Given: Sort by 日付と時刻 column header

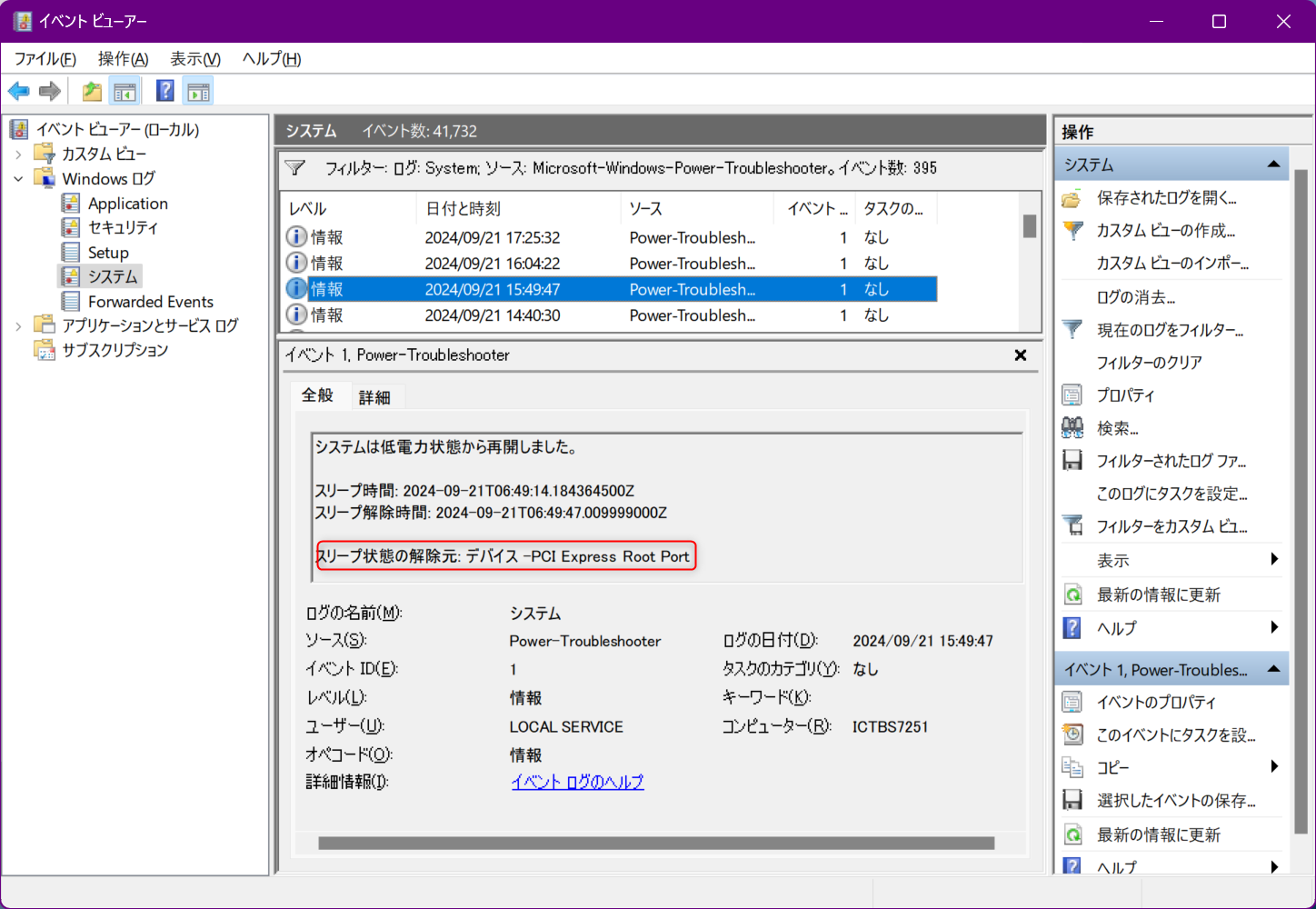Looking at the screenshot, I should tap(519, 208).
